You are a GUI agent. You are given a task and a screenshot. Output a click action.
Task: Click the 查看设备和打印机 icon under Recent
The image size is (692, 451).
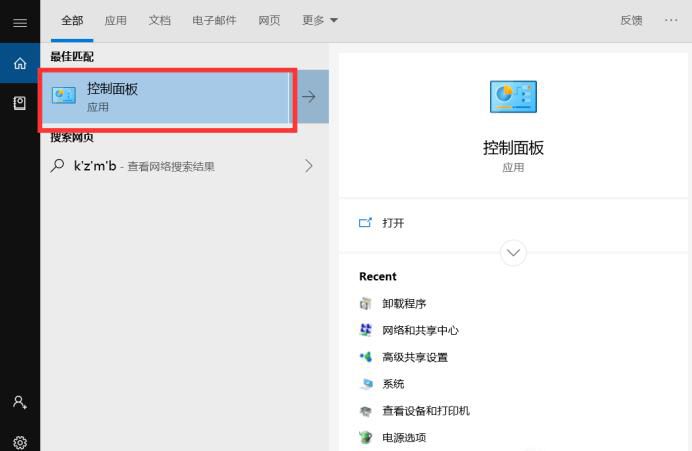pyautogui.click(x=365, y=411)
